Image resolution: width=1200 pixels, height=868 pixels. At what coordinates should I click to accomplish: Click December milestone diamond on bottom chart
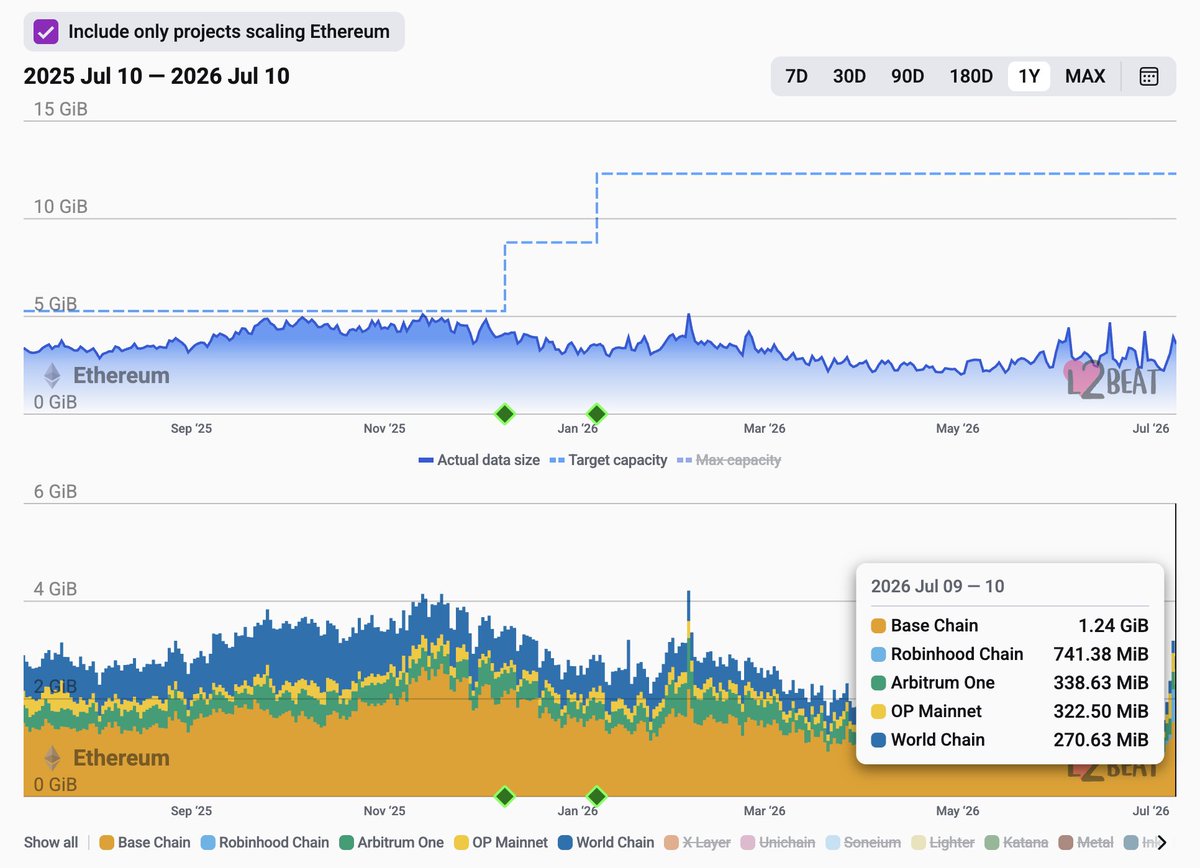pos(505,796)
